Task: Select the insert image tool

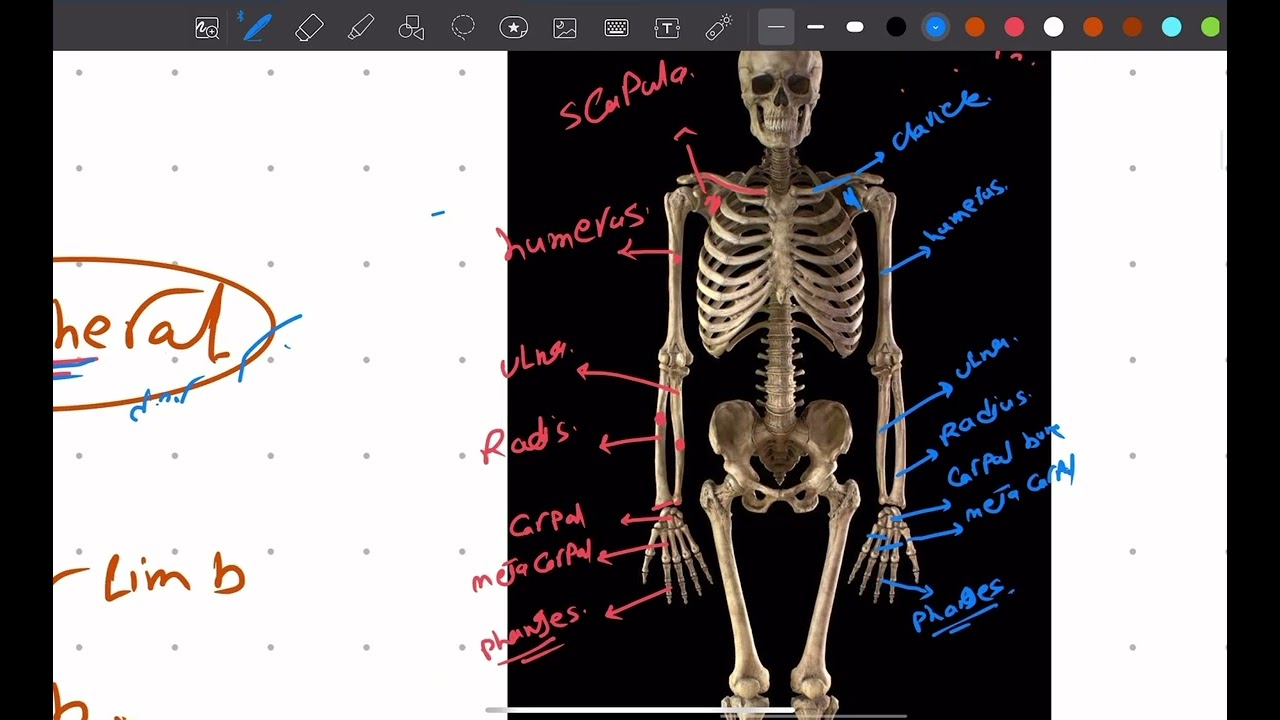Action: coord(565,28)
